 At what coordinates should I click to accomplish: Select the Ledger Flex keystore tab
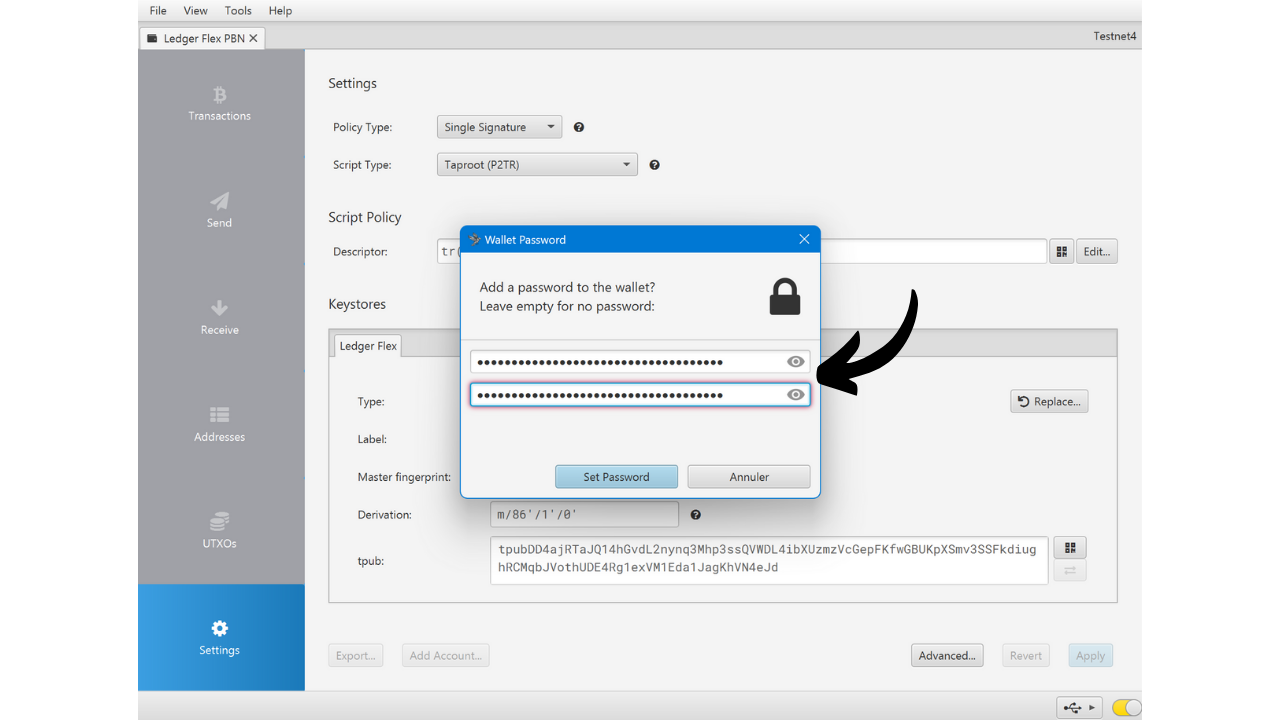[x=368, y=346]
